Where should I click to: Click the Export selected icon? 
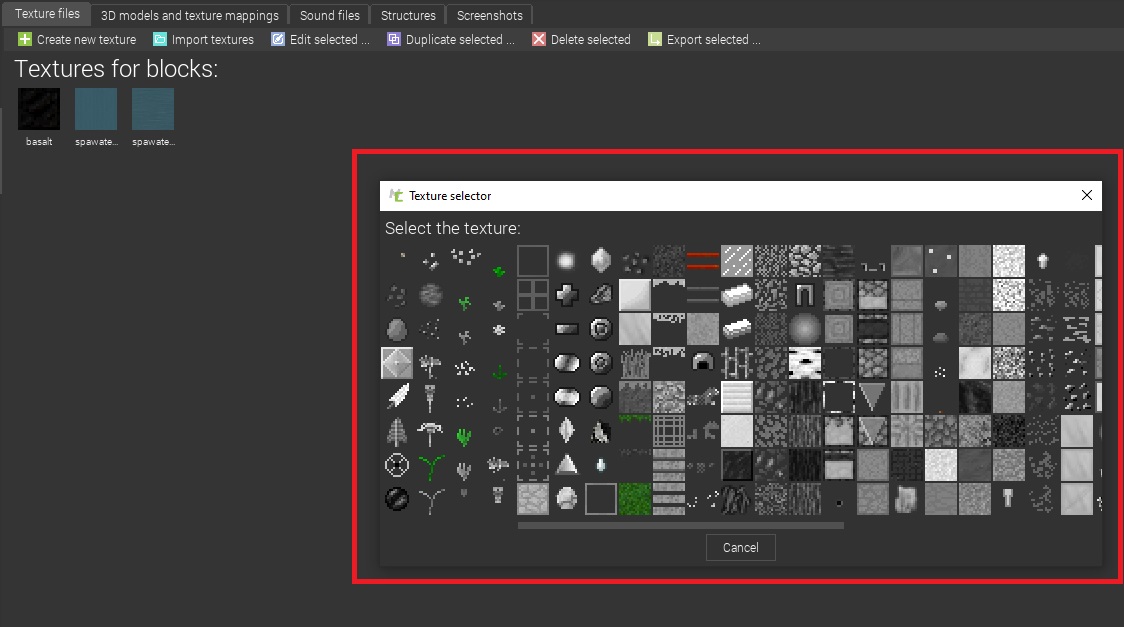pos(654,39)
